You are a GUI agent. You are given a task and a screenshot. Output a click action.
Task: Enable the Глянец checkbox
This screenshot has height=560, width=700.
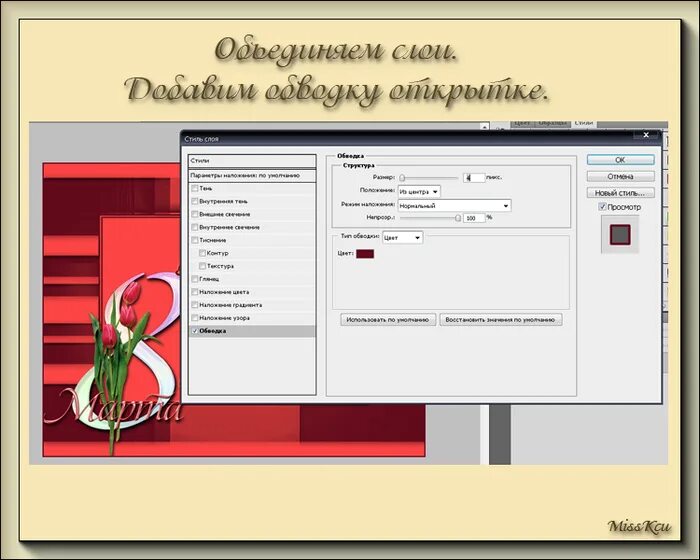coord(195,279)
